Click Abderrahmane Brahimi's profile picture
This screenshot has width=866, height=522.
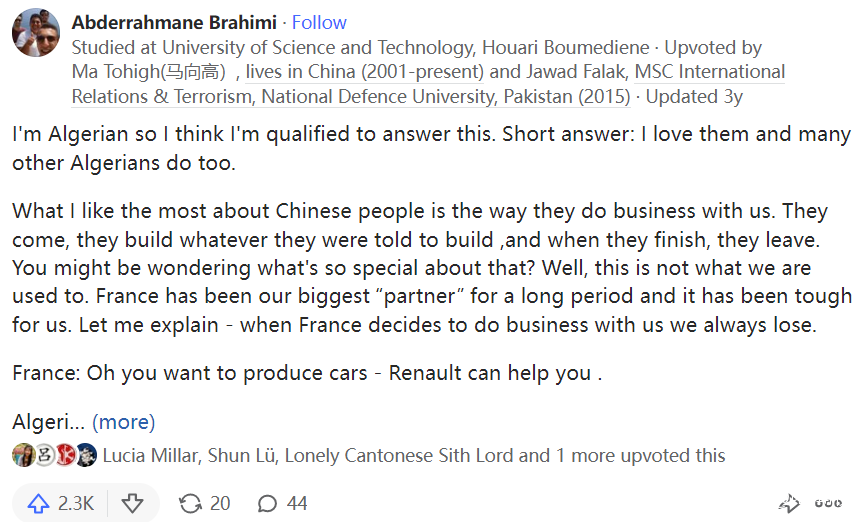coord(36,34)
